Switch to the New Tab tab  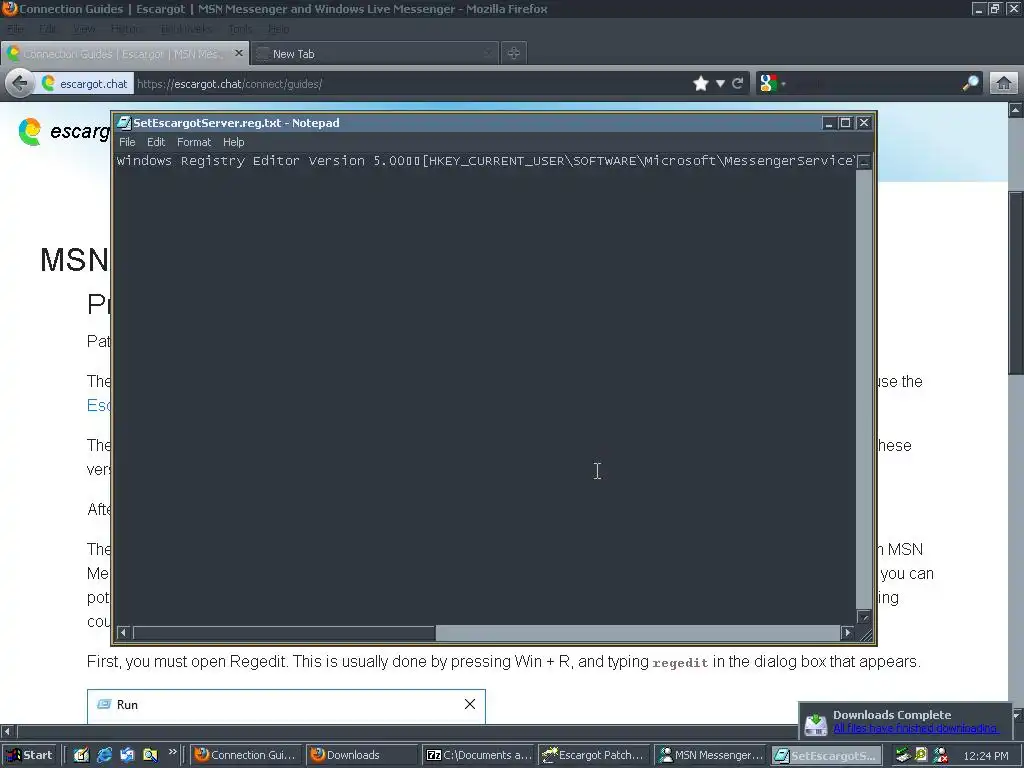point(374,54)
